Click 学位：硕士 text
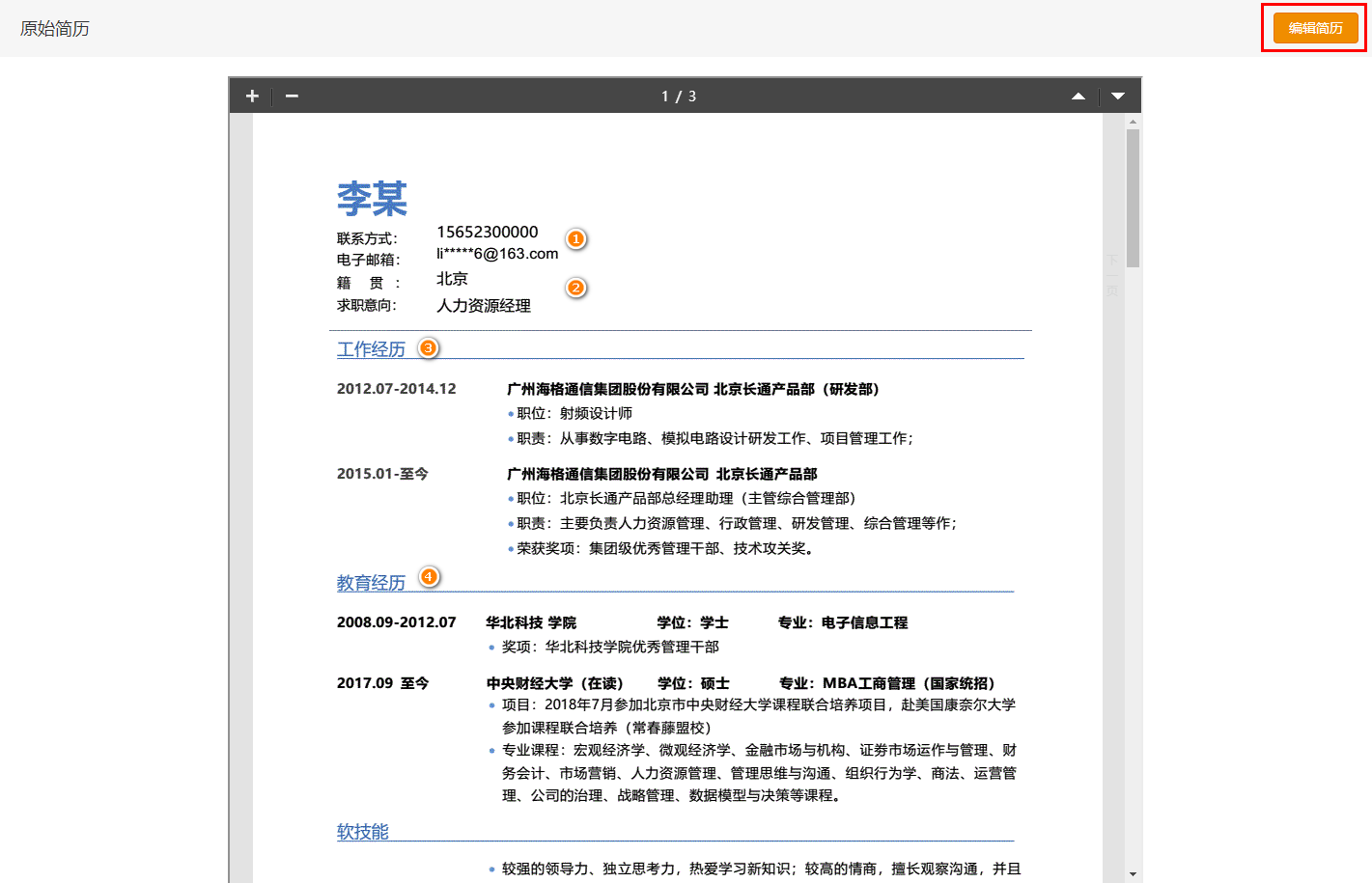 693,683
